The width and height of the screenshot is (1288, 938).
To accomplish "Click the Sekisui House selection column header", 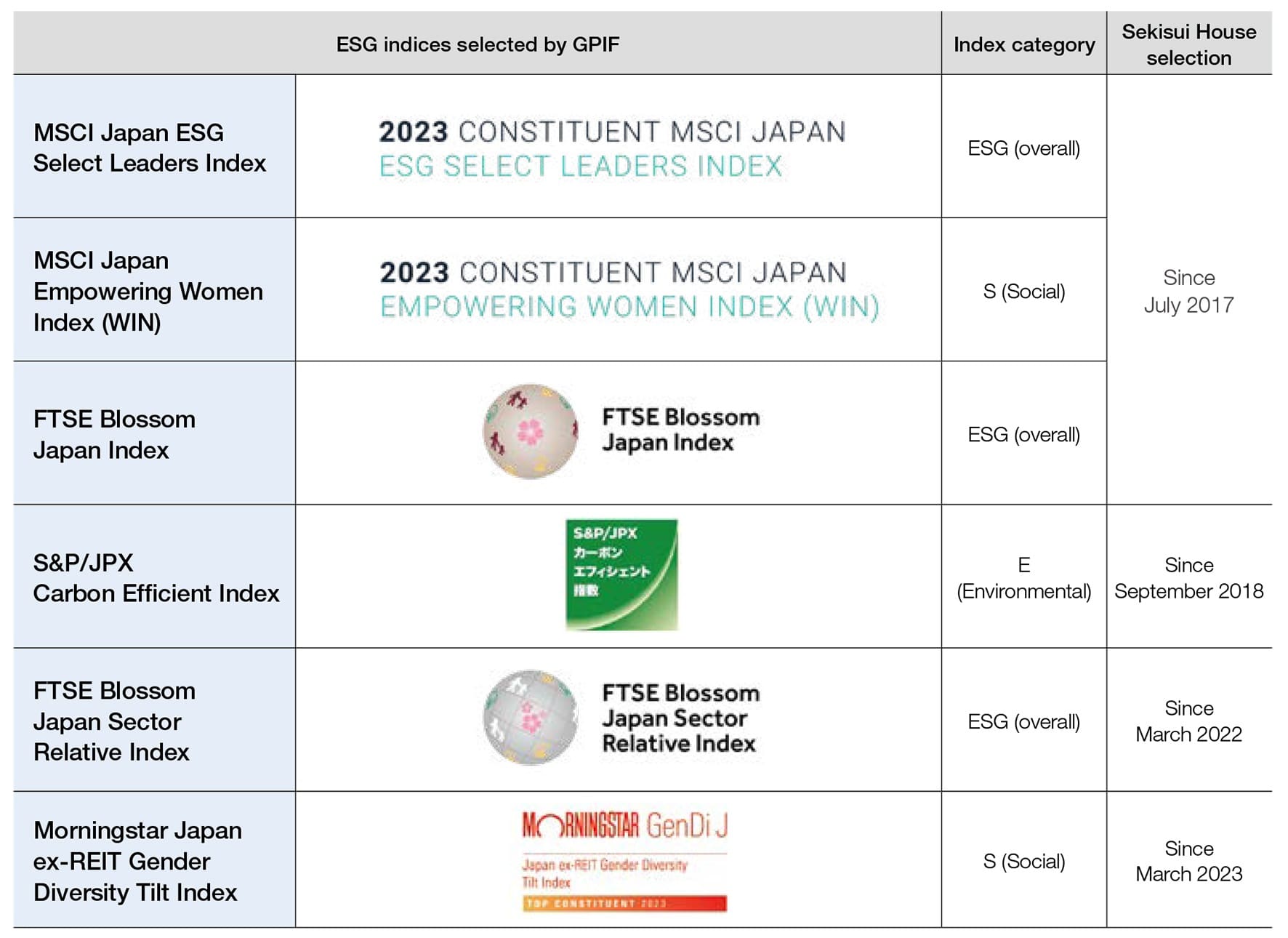I will click(1189, 44).
